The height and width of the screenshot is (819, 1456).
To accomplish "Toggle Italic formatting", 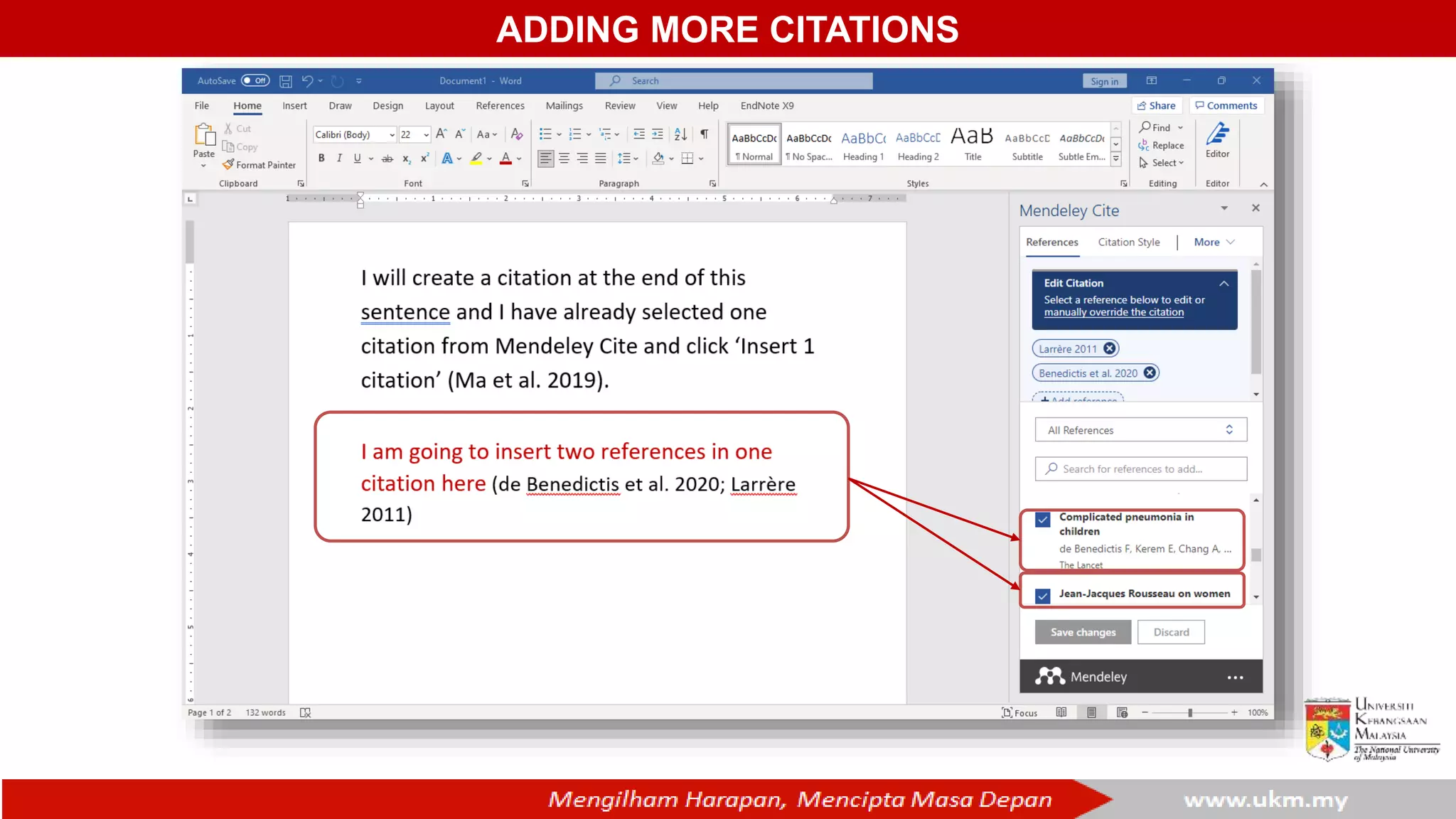I will (339, 158).
